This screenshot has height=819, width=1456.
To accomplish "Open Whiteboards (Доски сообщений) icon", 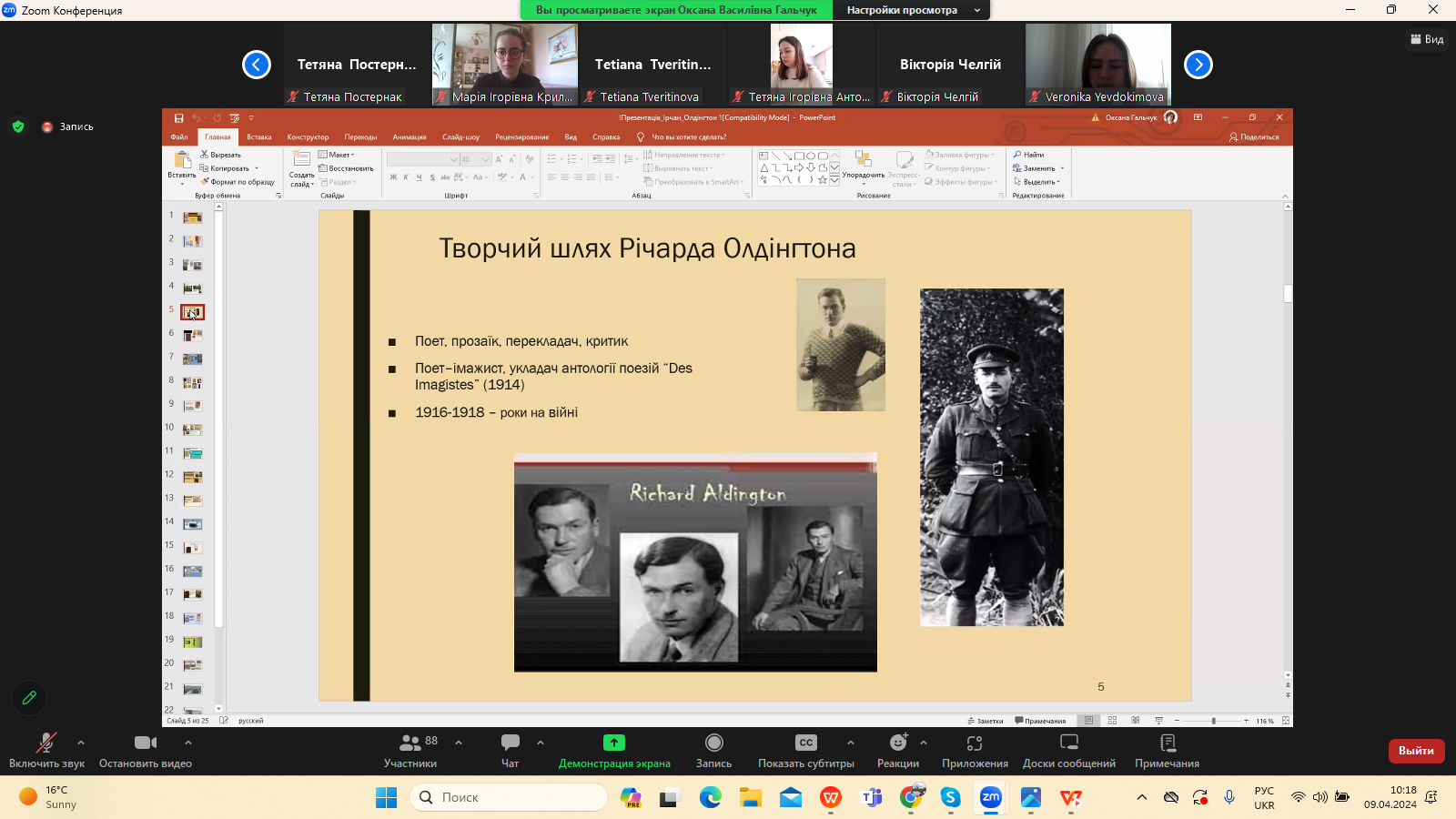I will point(1068,743).
